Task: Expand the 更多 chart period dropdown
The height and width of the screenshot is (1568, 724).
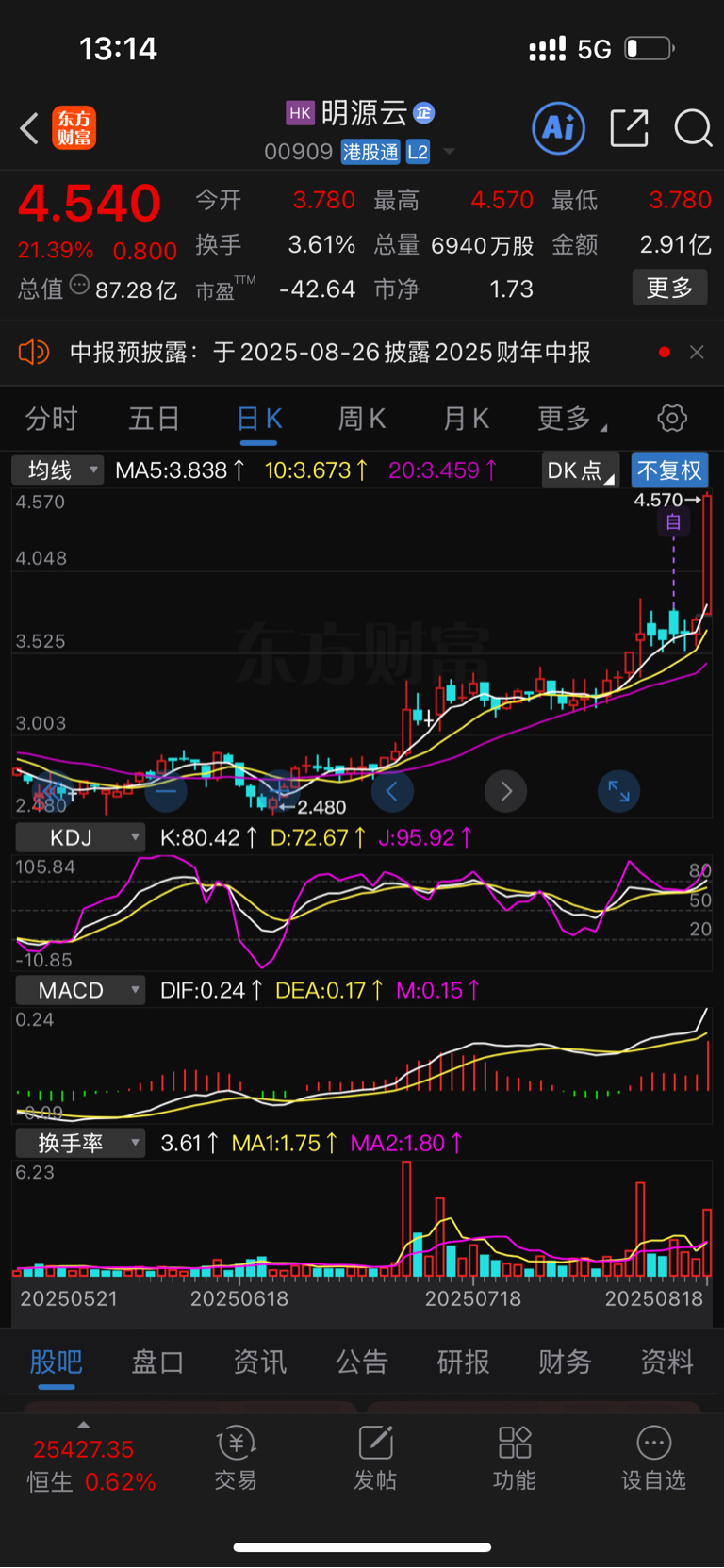Action: [x=571, y=419]
